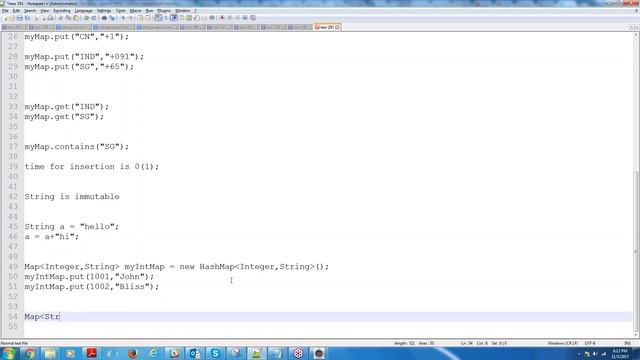Toggle INS insert mode in status bar

[x=628, y=343]
